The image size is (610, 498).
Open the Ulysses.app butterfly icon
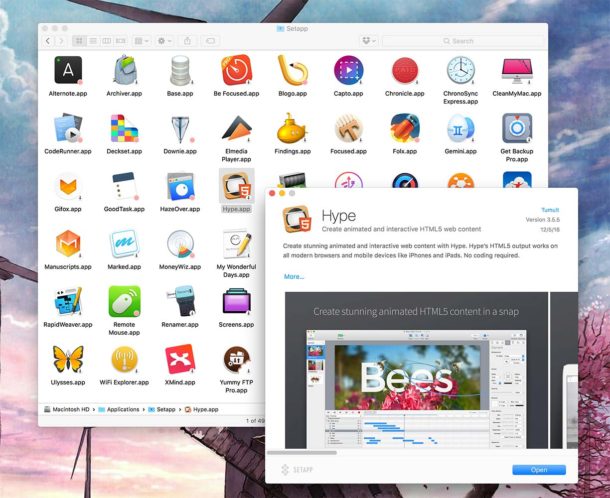click(x=68, y=358)
